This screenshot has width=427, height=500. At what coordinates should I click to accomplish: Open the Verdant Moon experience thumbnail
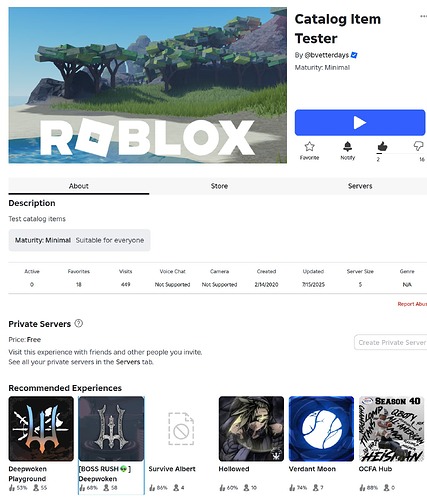[x=321, y=429]
